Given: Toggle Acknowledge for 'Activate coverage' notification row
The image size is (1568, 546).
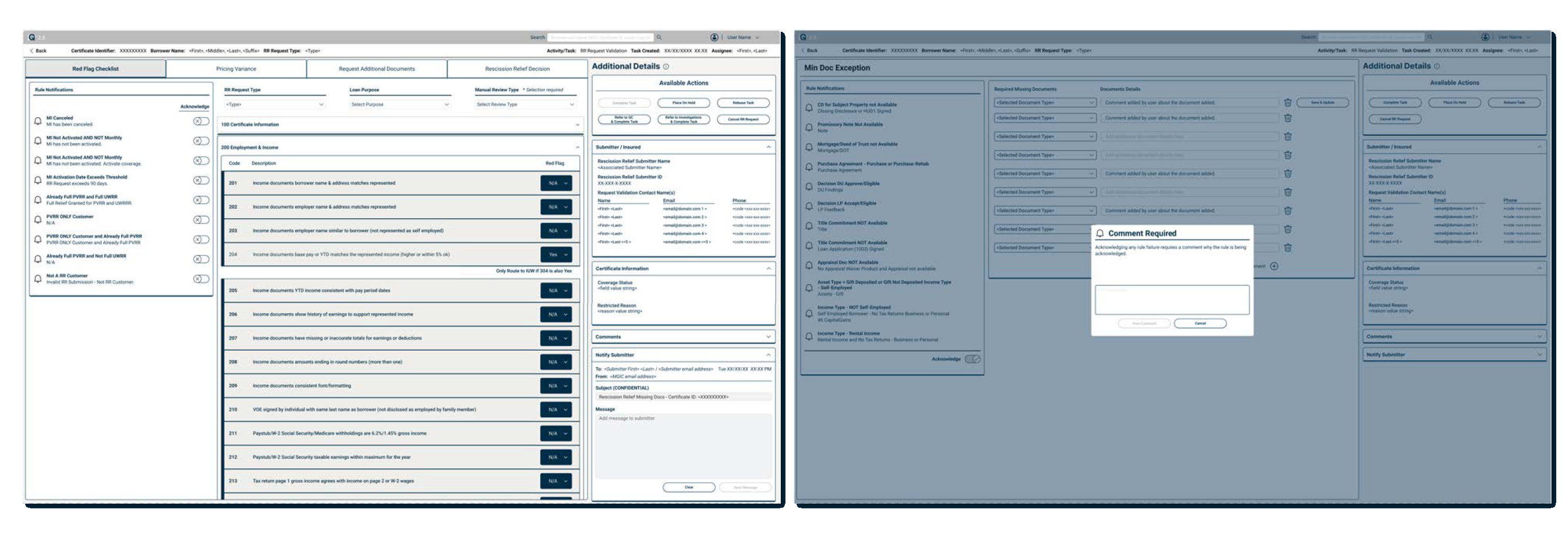Looking at the screenshot, I should 201,161.
